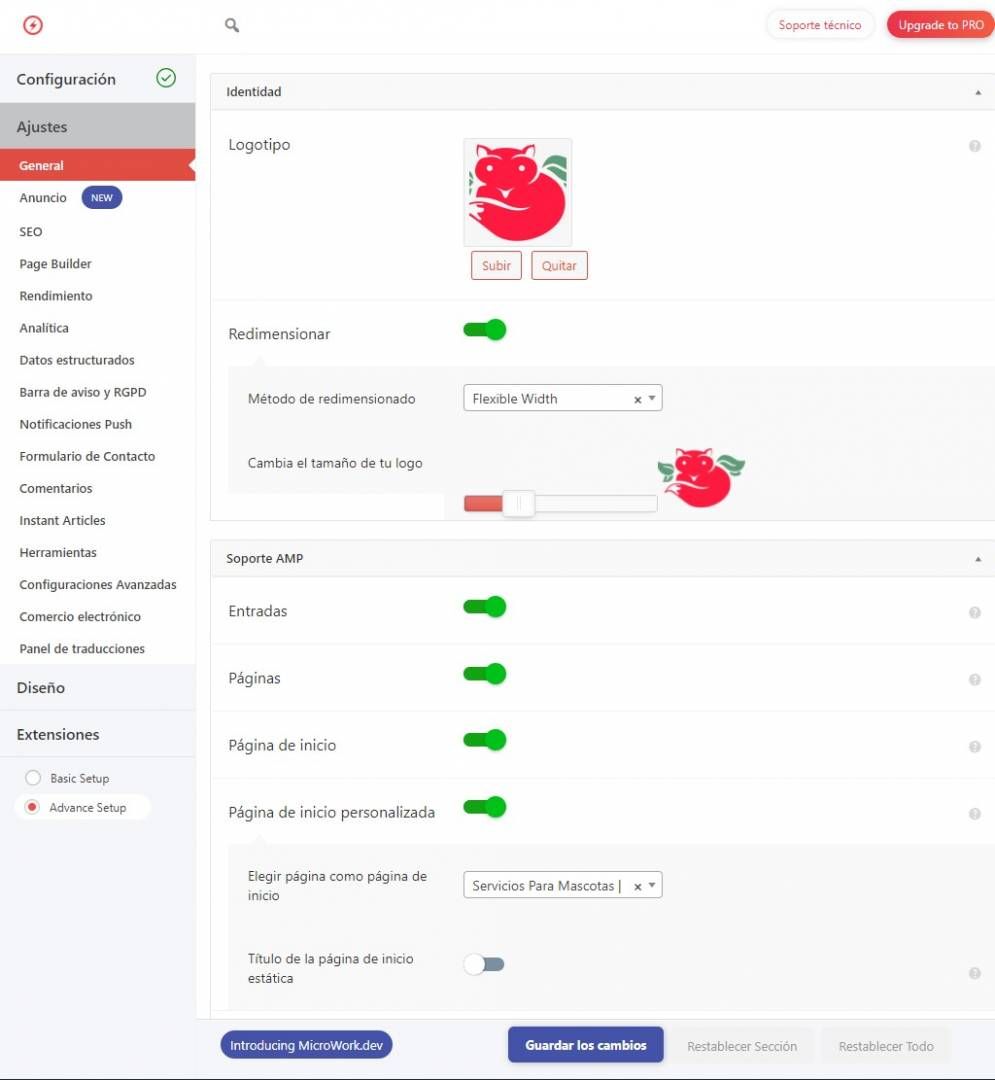Screen dimensions: 995x1080
Task: Clear the Flexible Width selection with the x
Action: point(638,399)
